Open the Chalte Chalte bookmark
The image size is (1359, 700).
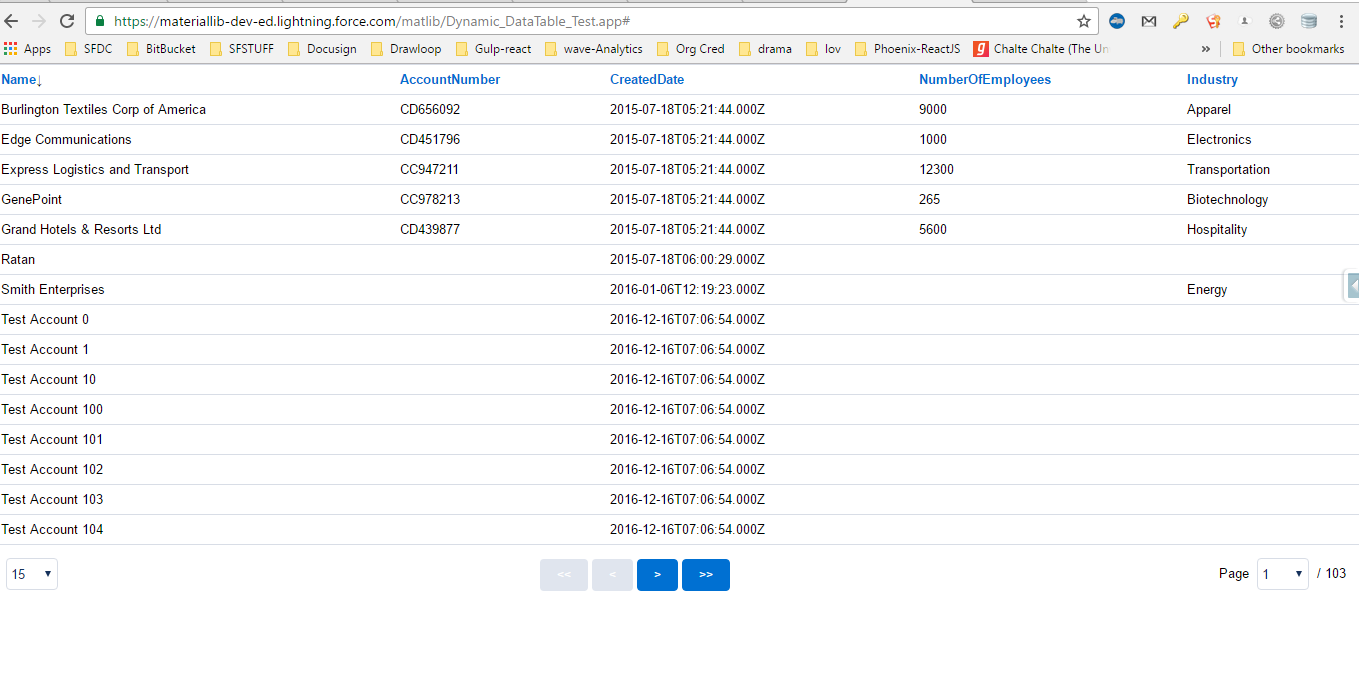point(1041,49)
